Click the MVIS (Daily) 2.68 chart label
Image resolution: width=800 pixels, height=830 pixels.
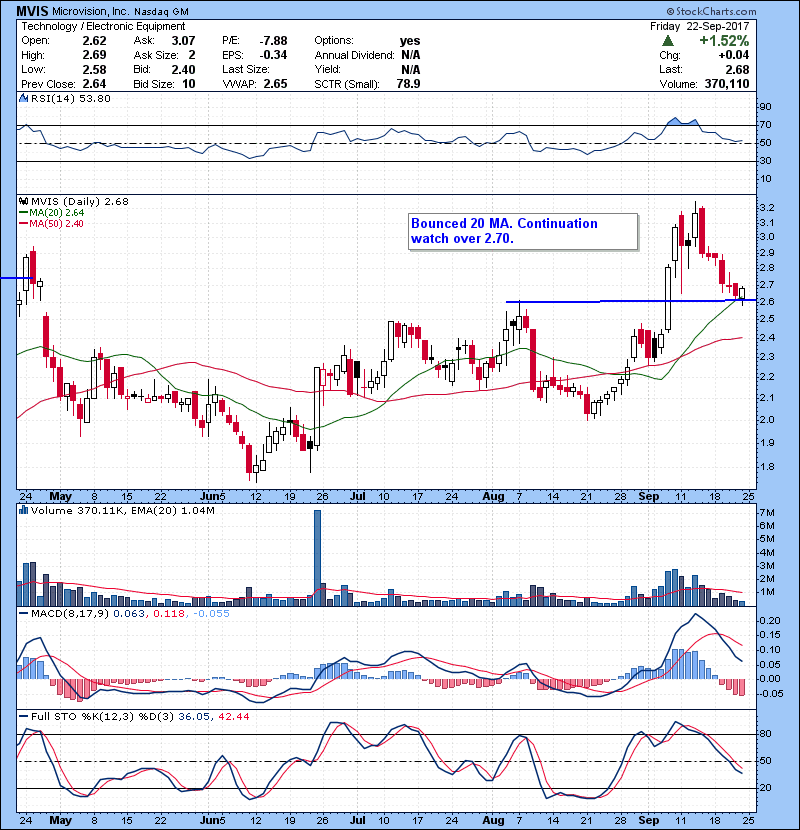click(79, 202)
